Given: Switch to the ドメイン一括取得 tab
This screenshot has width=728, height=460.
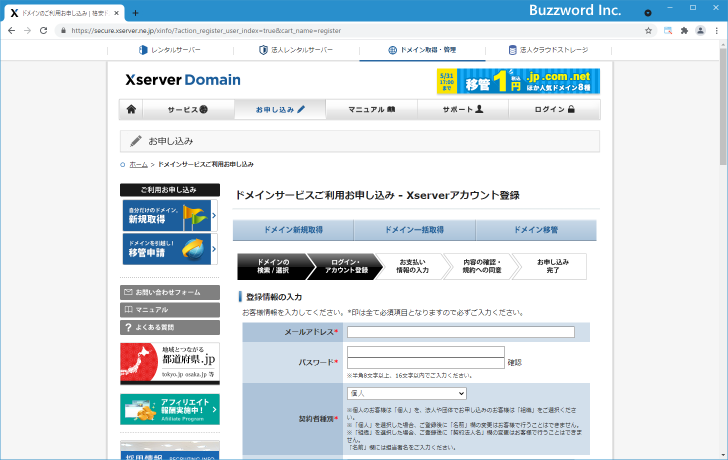Looking at the screenshot, I should tap(415, 230).
